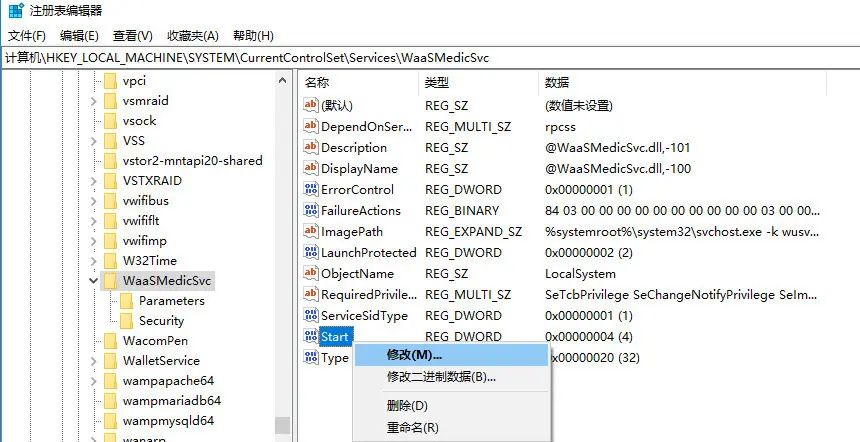Click the REG_BINARY type cell
860x442 pixels.
pos(462,211)
